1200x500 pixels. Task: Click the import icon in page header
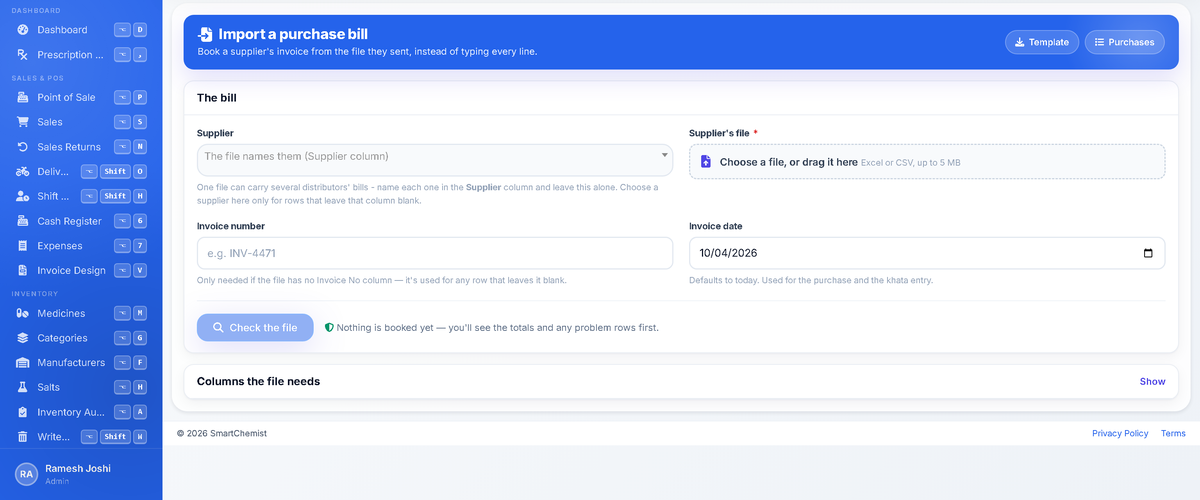pos(205,34)
